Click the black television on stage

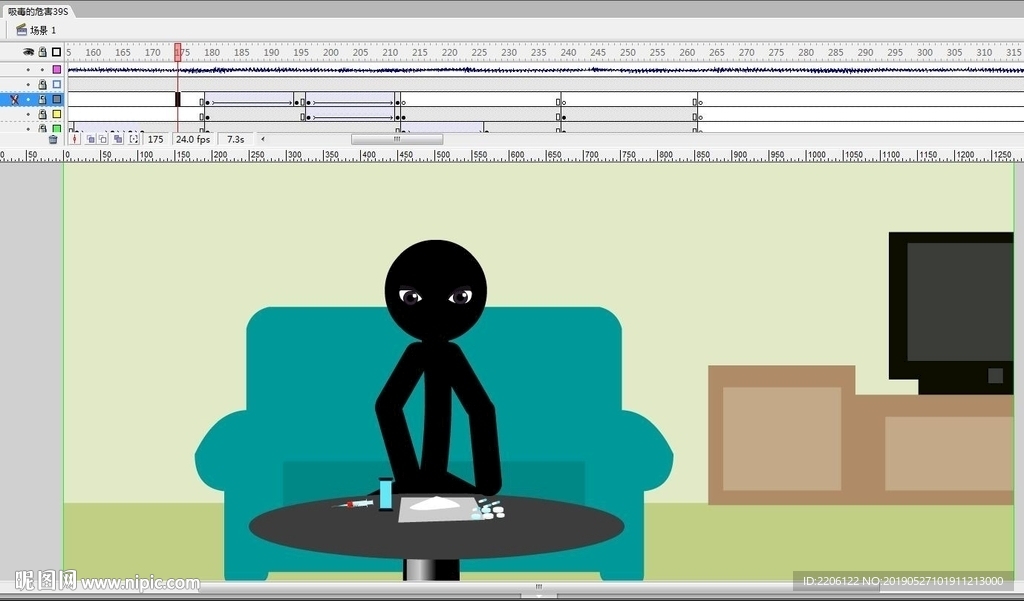(952, 313)
